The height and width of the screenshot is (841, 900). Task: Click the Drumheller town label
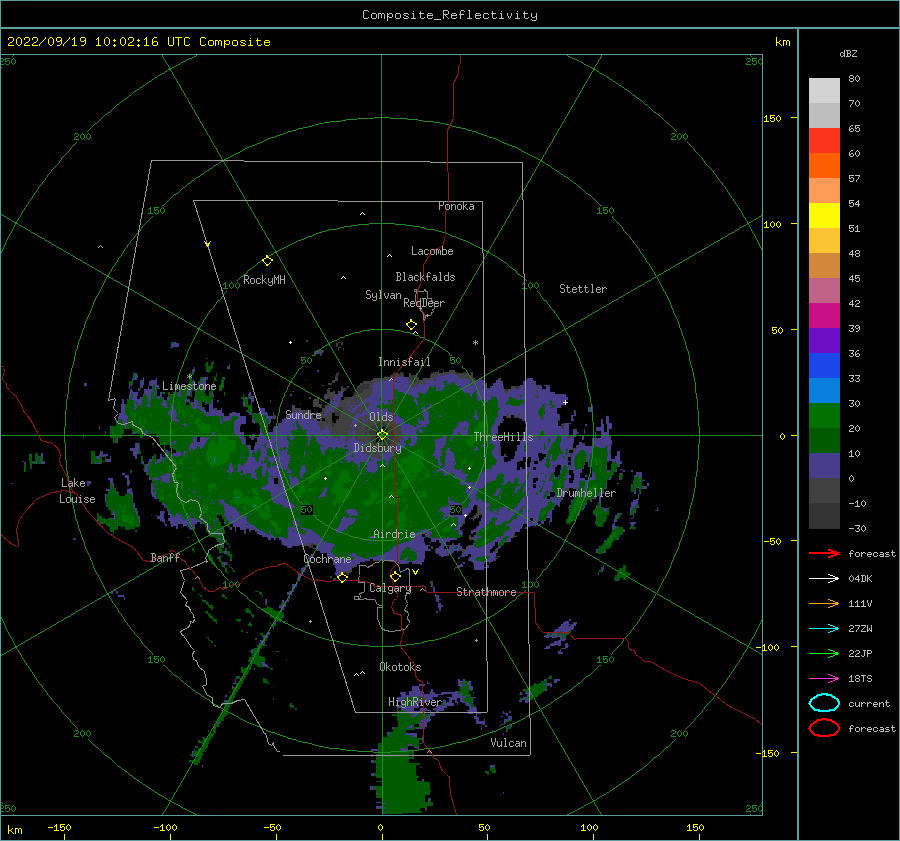[x=586, y=493]
